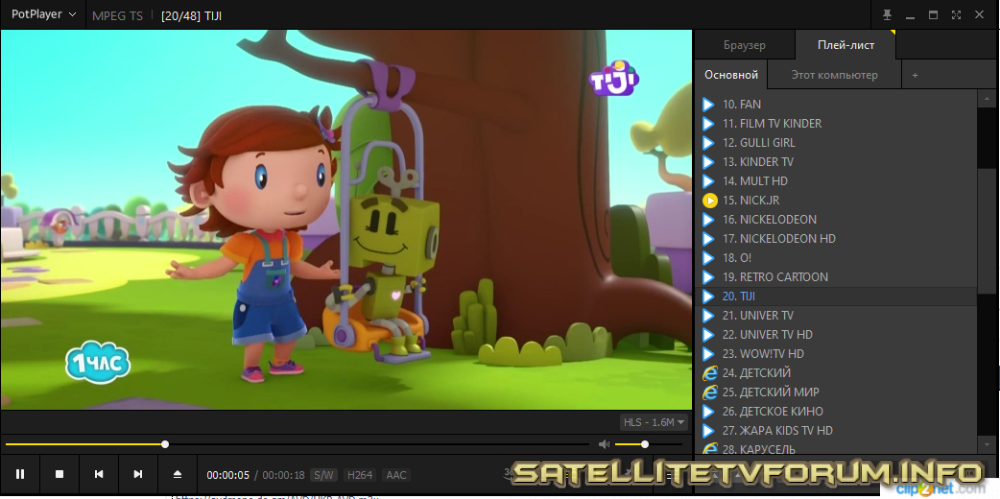The height and width of the screenshot is (499, 1000).
Task: Stop playback with the stop button
Action: click(x=59, y=474)
